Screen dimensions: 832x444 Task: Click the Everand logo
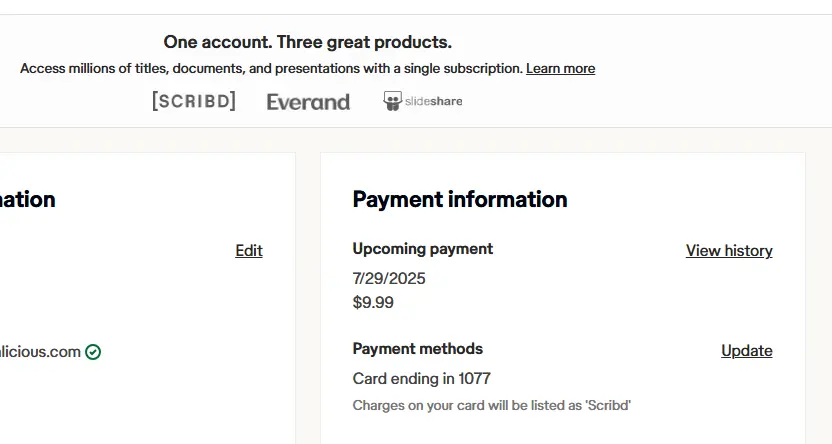tap(308, 102)
